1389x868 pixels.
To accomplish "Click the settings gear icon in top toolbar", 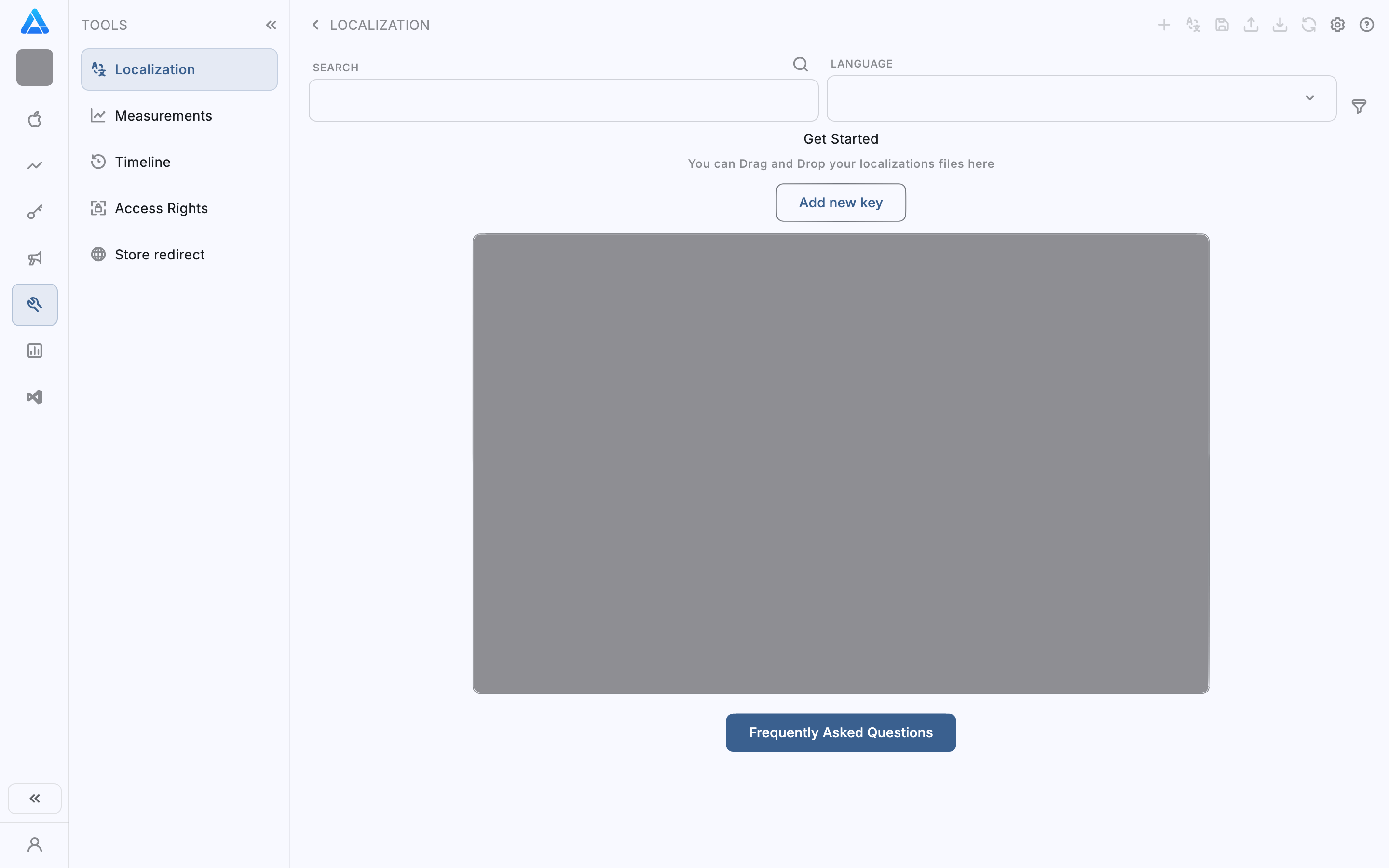I will tap(1337, 25).
